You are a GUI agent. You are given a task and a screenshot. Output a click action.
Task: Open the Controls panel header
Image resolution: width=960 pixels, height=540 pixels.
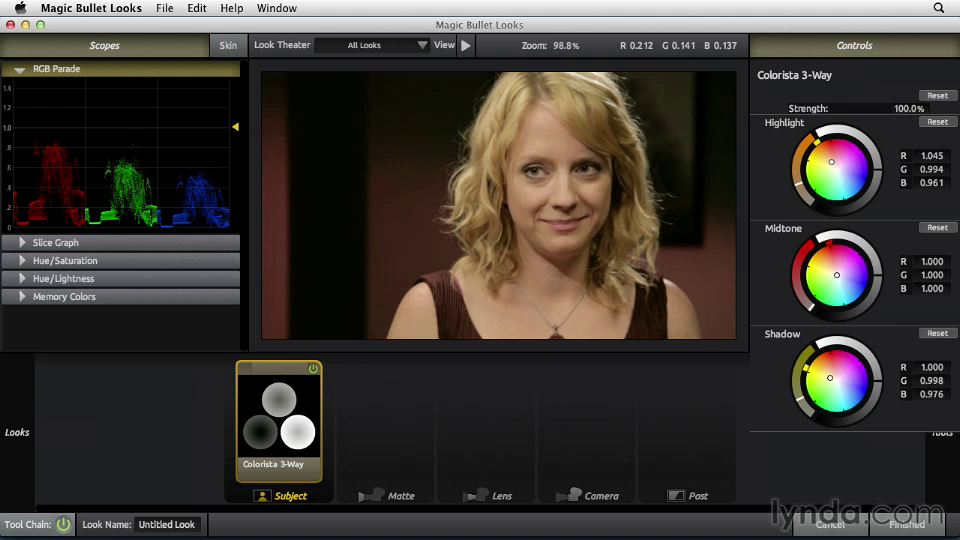coord(855,45)
